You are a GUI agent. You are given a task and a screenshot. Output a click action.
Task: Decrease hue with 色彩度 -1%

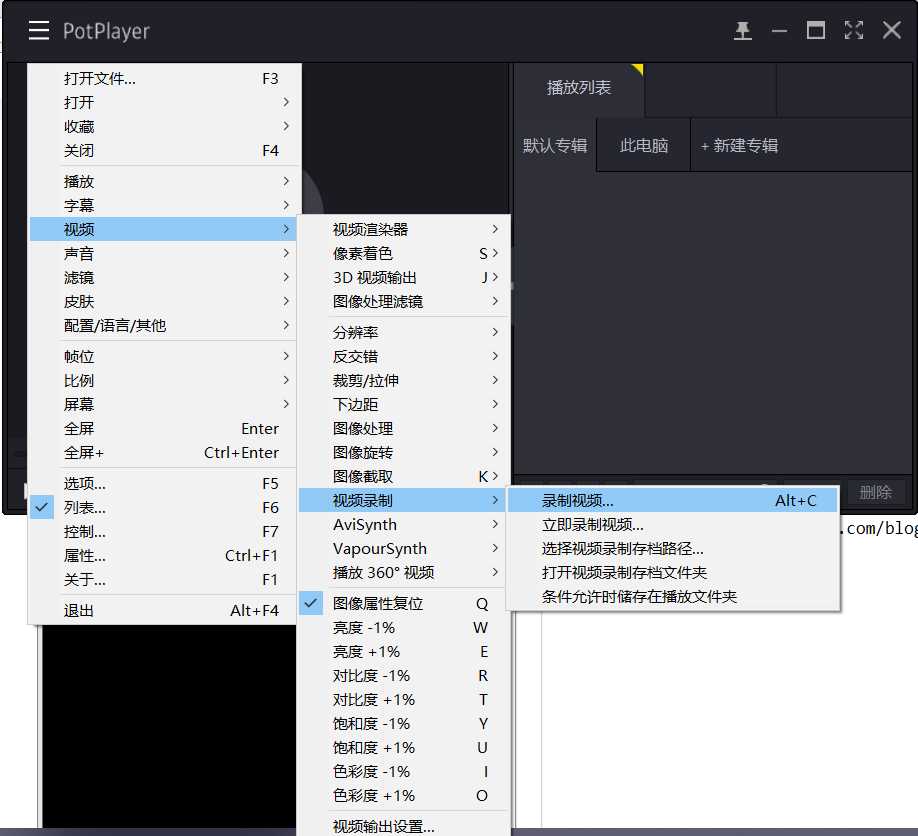pos(403,772)
